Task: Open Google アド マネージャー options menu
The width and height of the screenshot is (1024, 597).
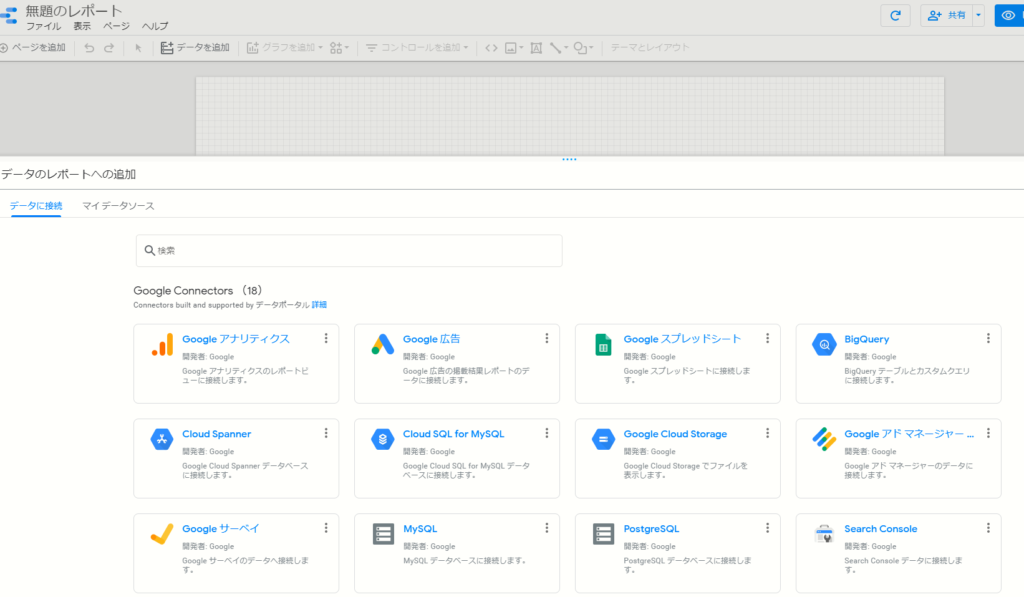Action: [x=988, y=433]
